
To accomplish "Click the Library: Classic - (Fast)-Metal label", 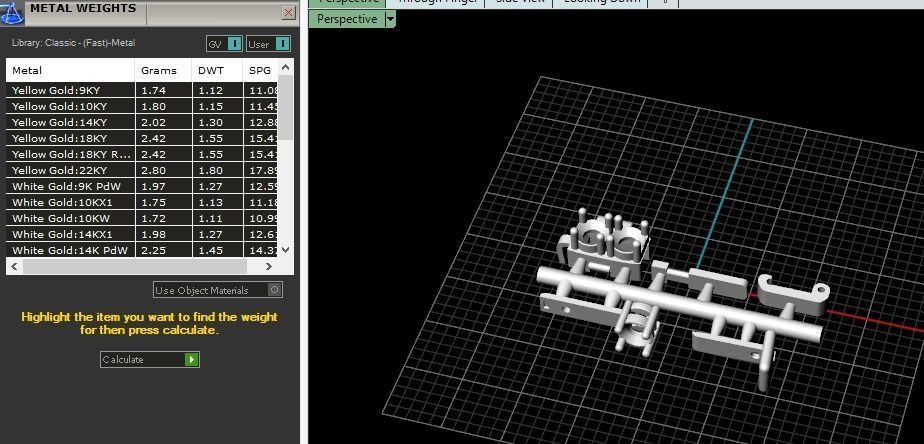I will pyautogui.click(x=73, y=43).
